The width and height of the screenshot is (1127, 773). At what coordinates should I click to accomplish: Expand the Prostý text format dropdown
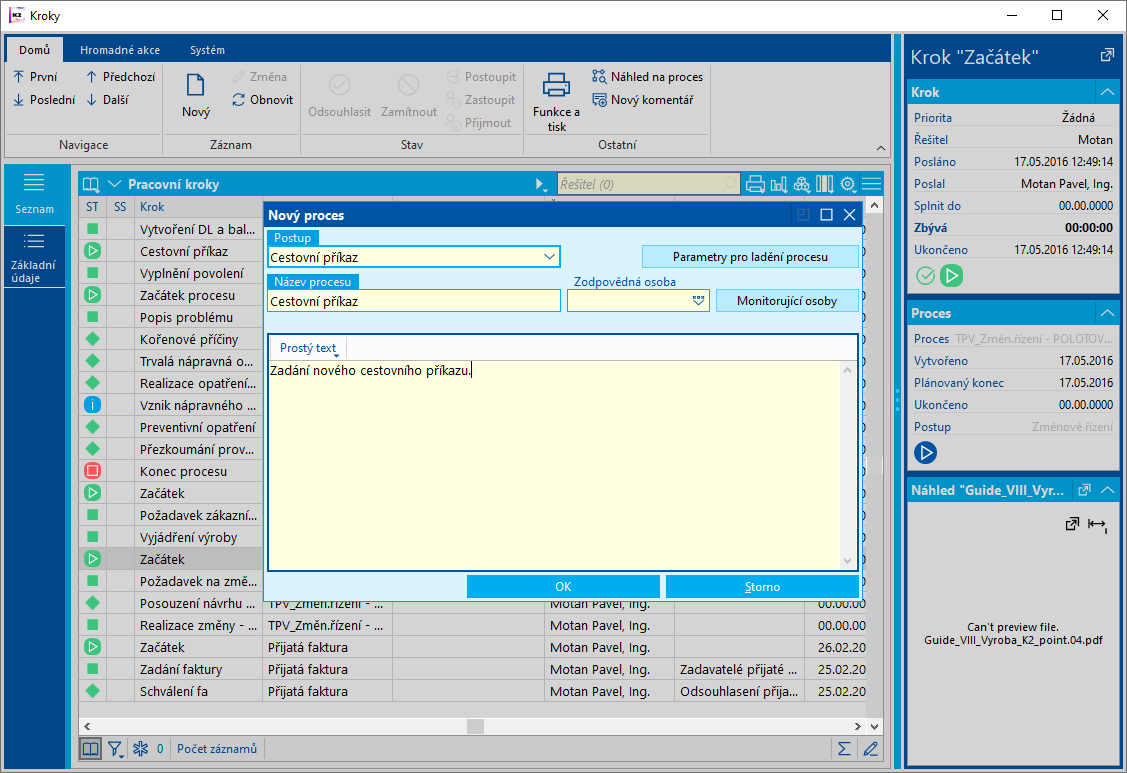click(x=309, y=348)
